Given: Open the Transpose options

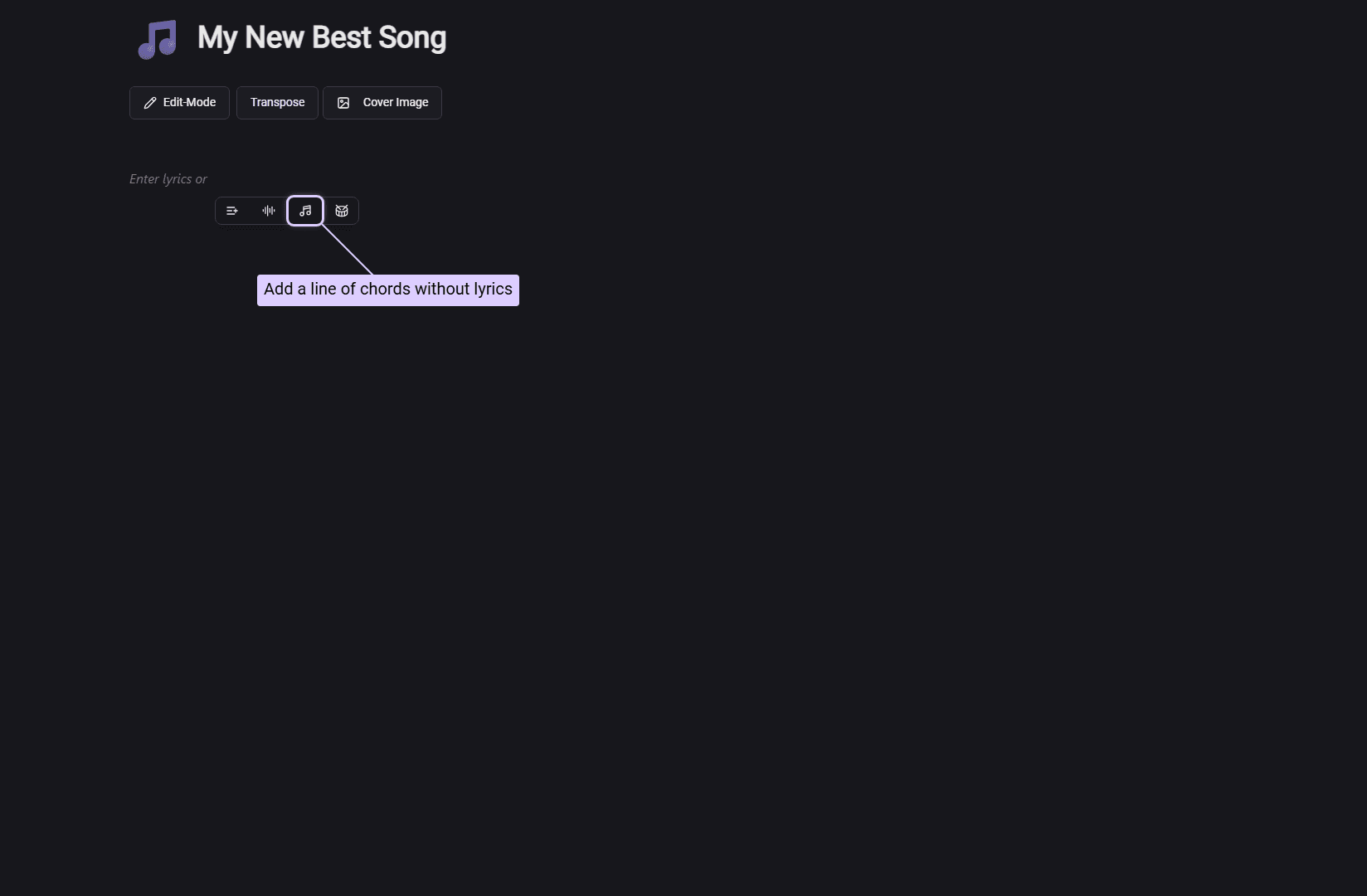Looking at the screenshot, I should tap(277, 103).
